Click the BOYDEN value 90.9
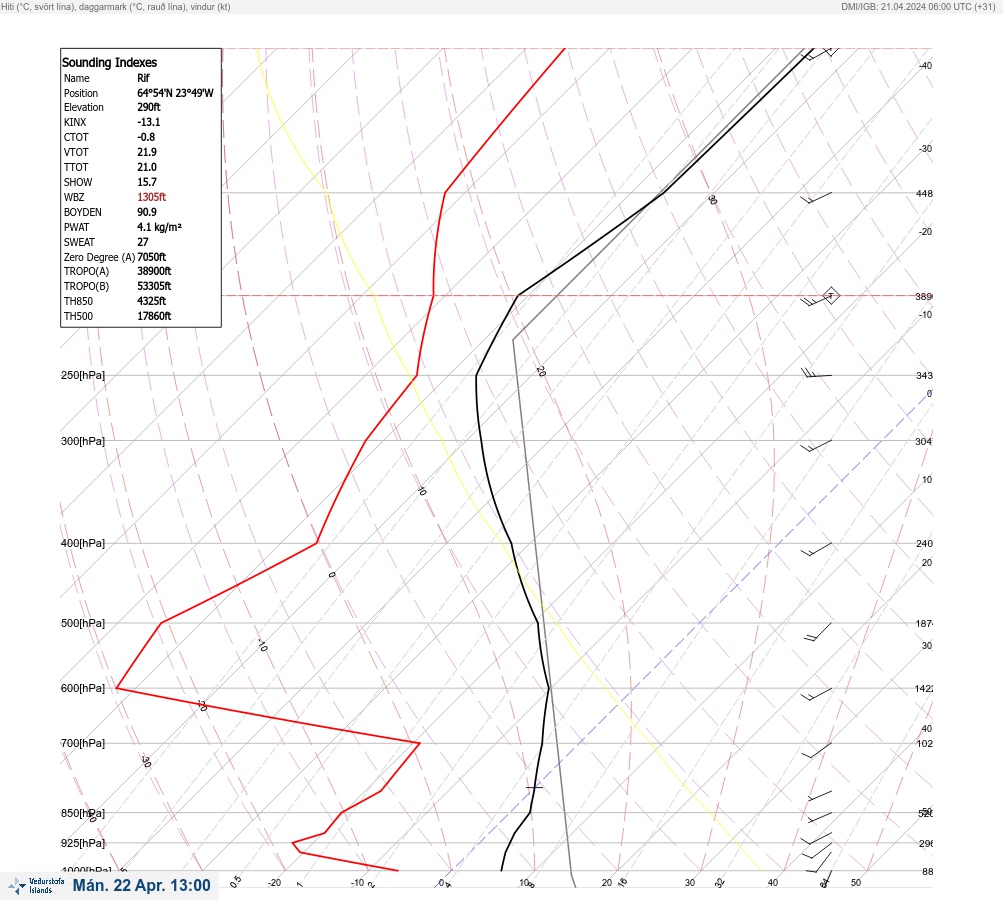1003x900 pixels. (x=146, y=212)
